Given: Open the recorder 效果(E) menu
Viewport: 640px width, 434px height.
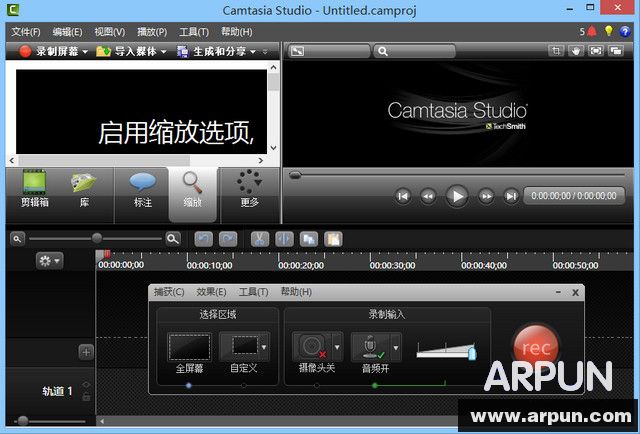Looking at the screenshot, I should pyautogui.click(x=211, y=292).
